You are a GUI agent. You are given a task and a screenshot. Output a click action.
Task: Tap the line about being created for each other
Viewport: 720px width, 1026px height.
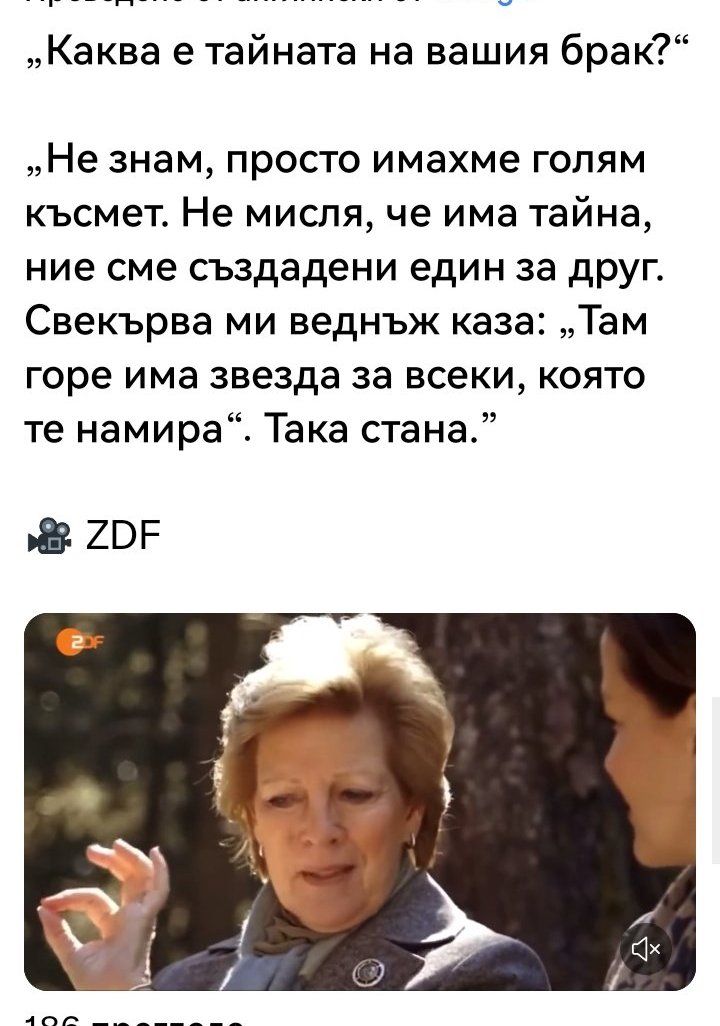tap(344, 267)
